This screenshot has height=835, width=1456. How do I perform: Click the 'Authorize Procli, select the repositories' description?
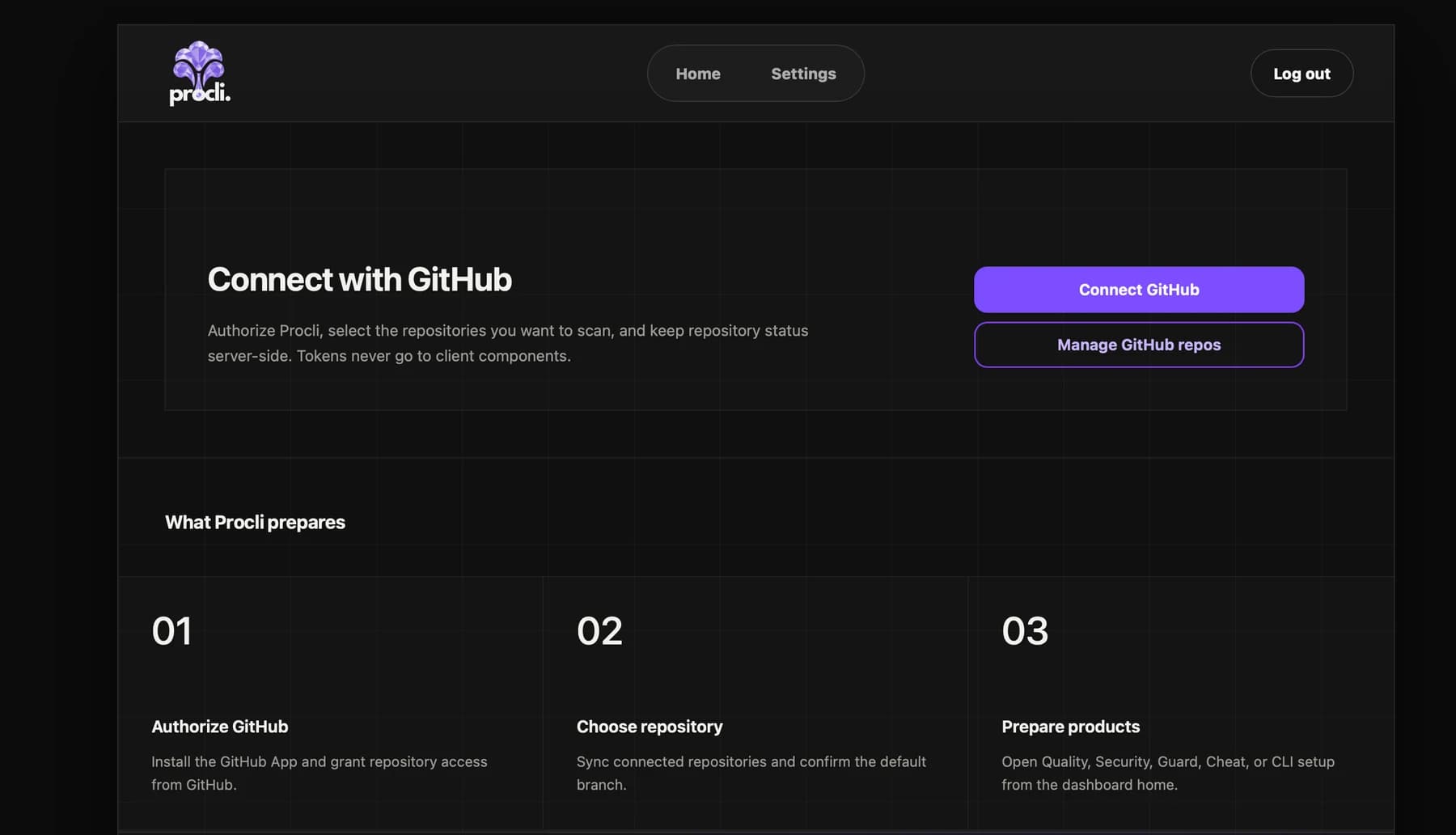tap(508, 343)
